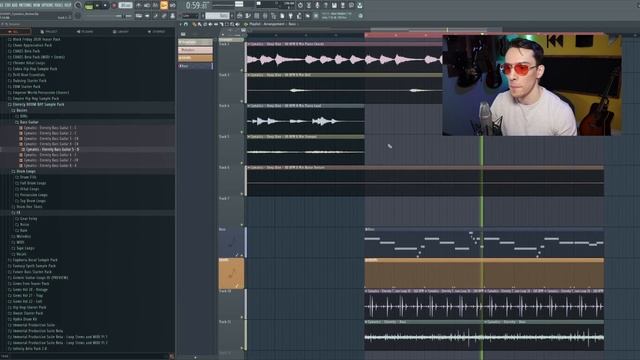The image size is (640, 360).
Task: Select the Playback speaker tool in the playlist
Action: tap(237, 24)
